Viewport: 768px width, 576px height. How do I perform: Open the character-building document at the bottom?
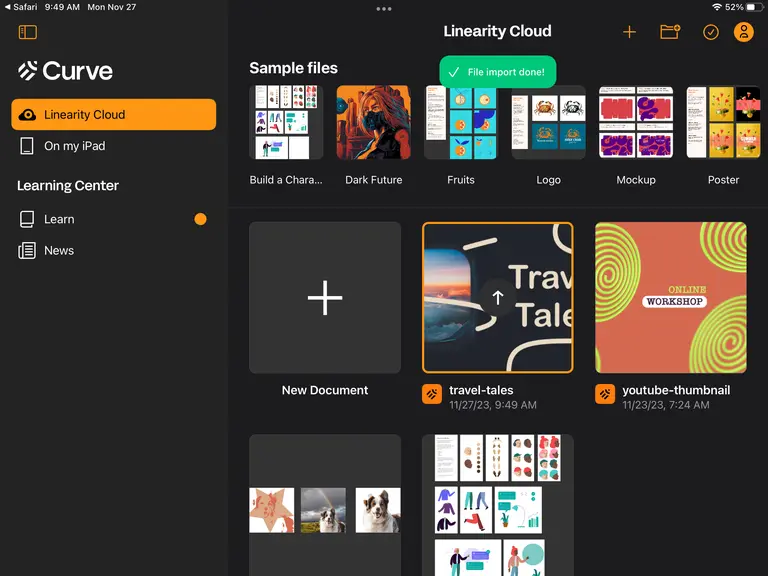pyautogui.click(x=498, y=505)
